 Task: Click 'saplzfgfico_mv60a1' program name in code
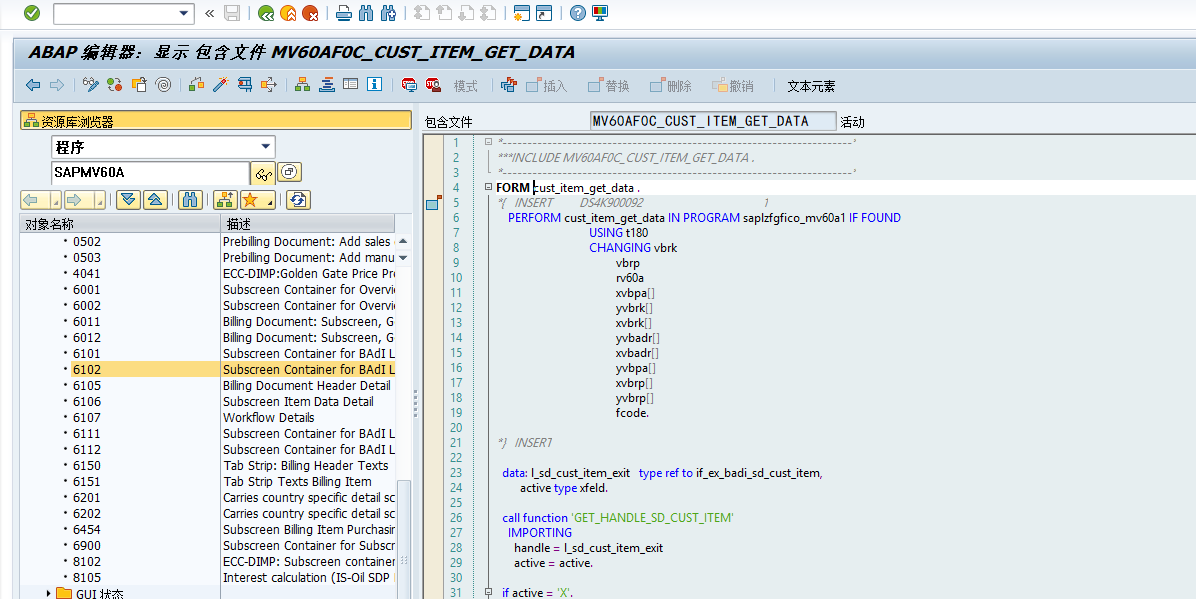(794, 217)
